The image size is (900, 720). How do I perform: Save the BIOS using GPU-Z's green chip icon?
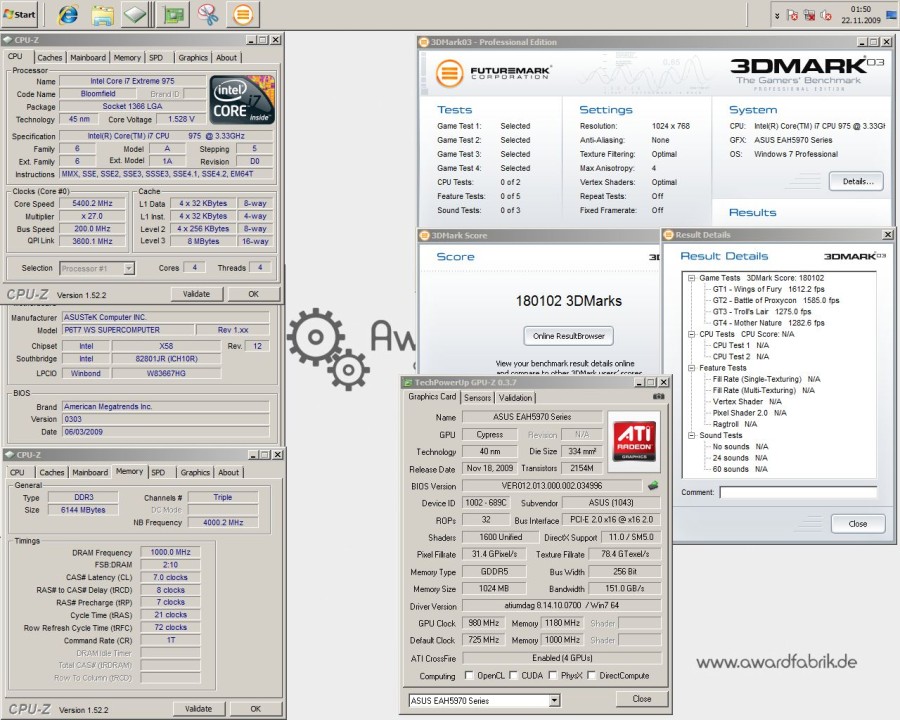tap(653, 486)
